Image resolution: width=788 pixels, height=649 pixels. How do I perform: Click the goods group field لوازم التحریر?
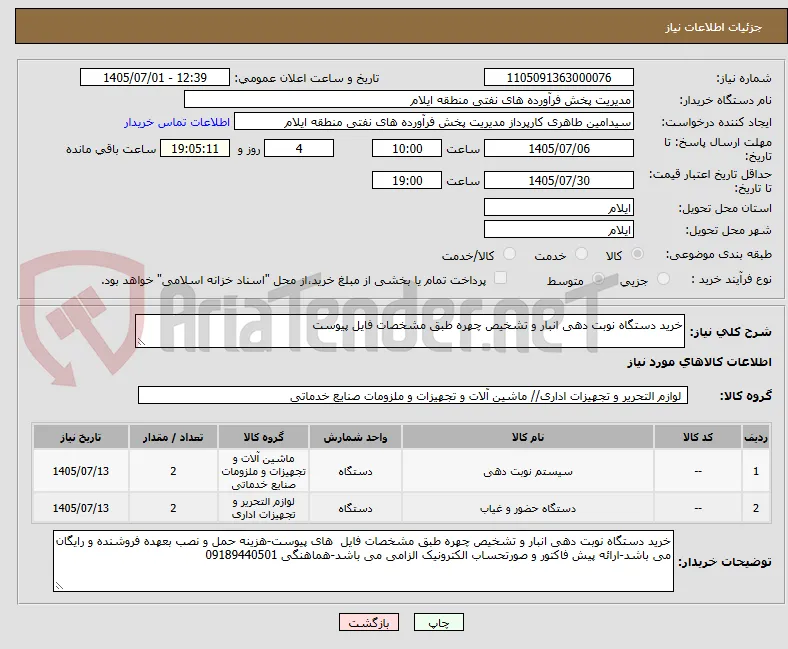[413, 395]
